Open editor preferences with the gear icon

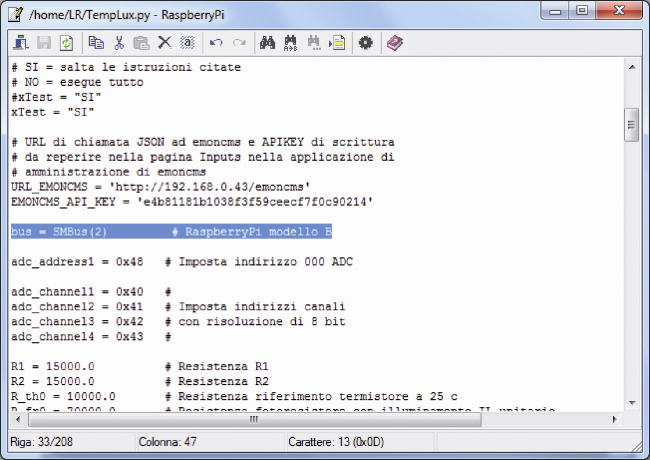tap(366, 43)
